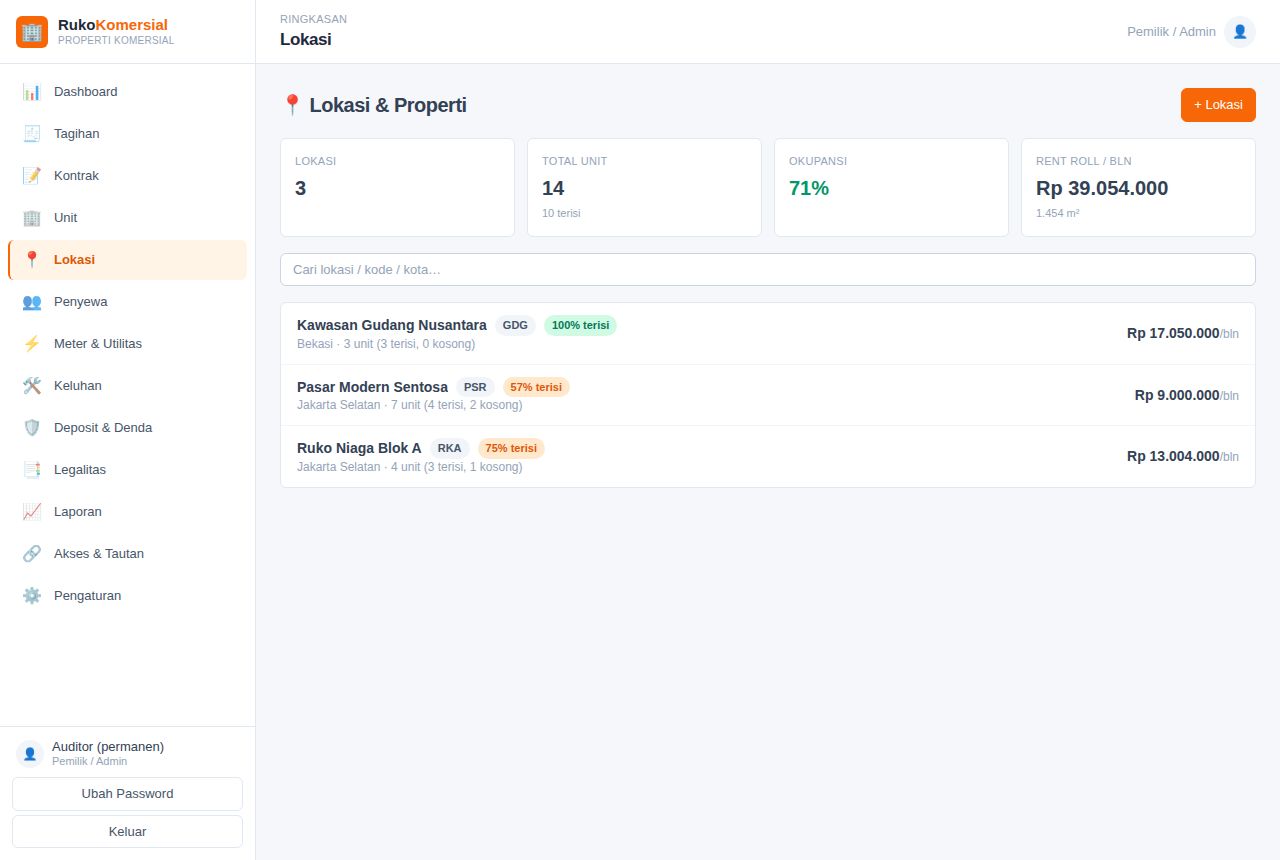The image size is (1280, 860).
Task: Click the Legalitas bookmark tabs icon
Action: point(32,470)
